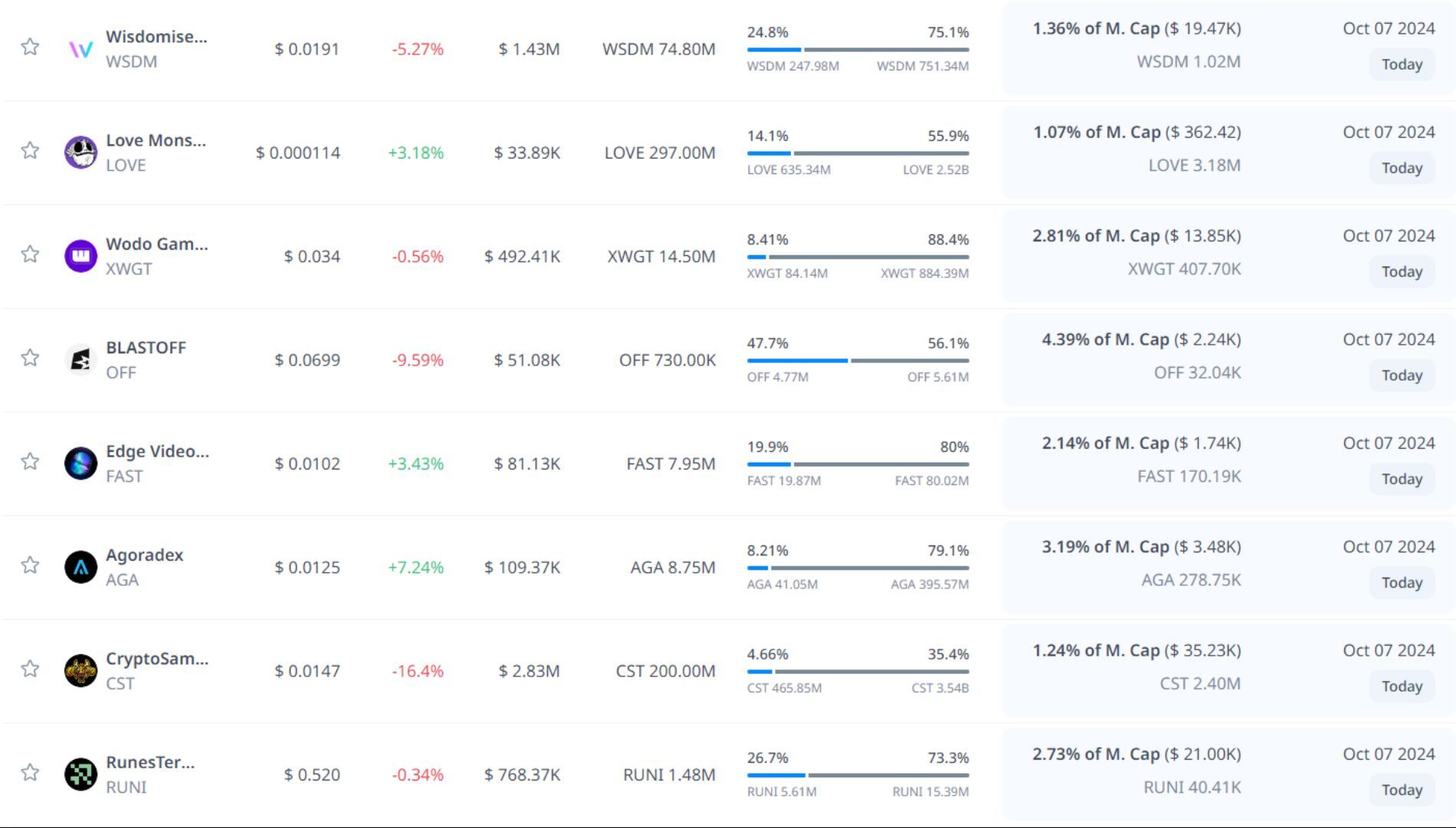Click the Agoradex AGA token logo
The image size is (1456, 828).
point(80,567)
